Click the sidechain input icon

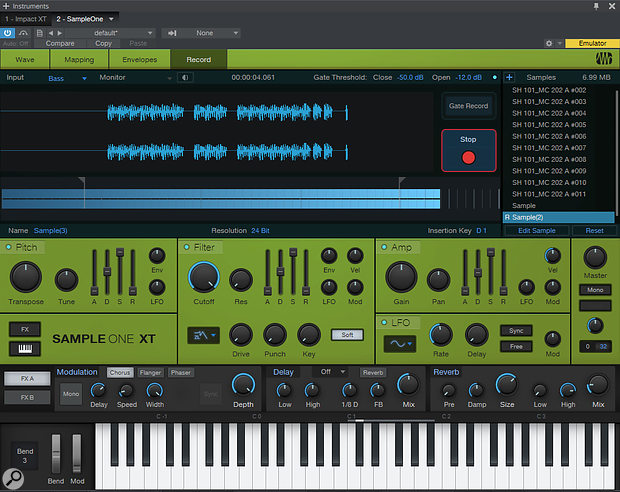[x=172, y=33]
